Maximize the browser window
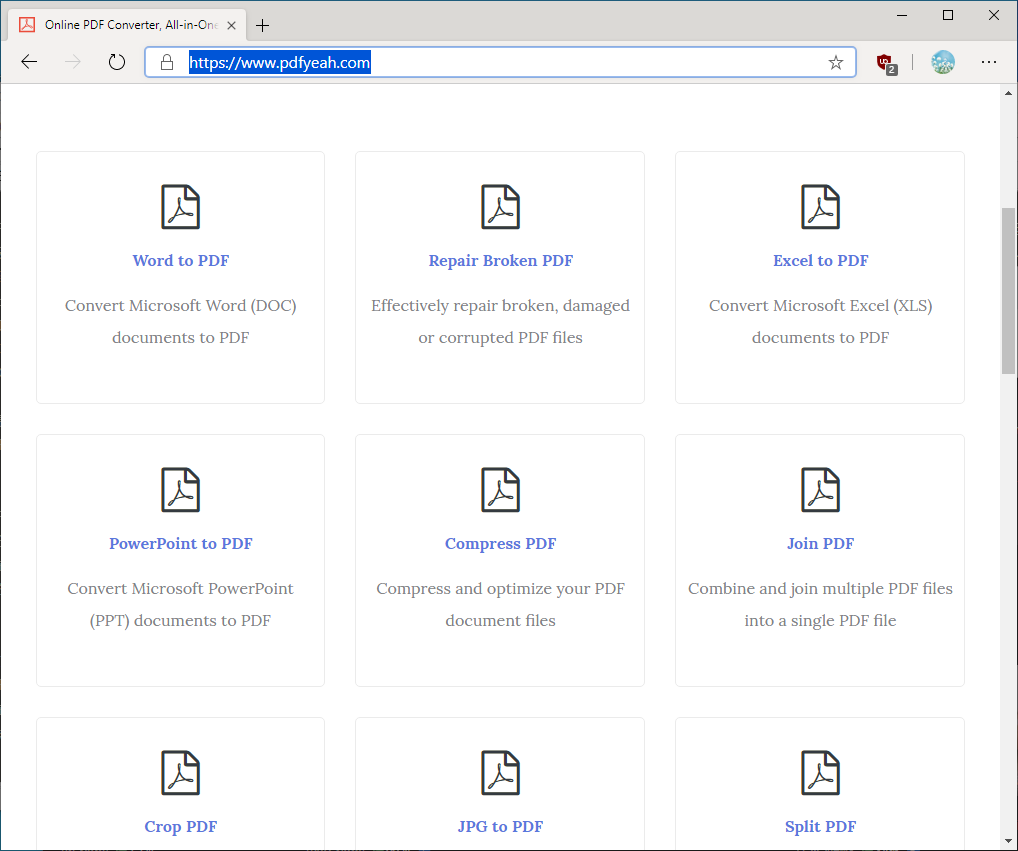Screen dimensions: 1018x851 (948, 15)
